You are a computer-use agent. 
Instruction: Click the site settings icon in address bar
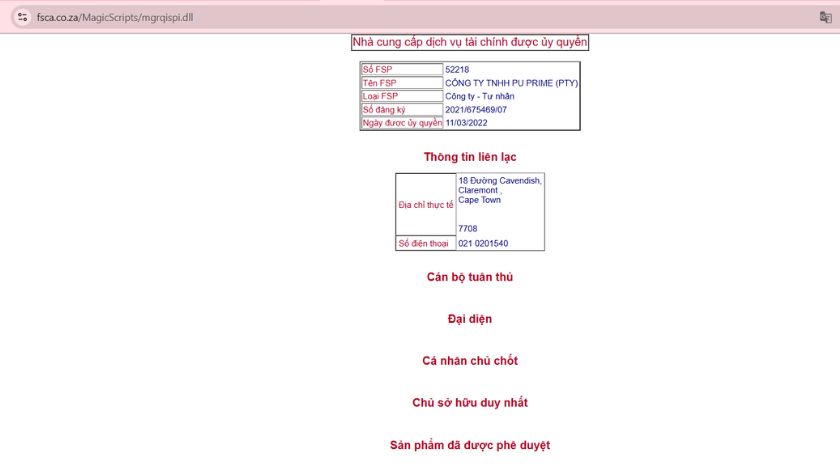click(x=22, y=17)
